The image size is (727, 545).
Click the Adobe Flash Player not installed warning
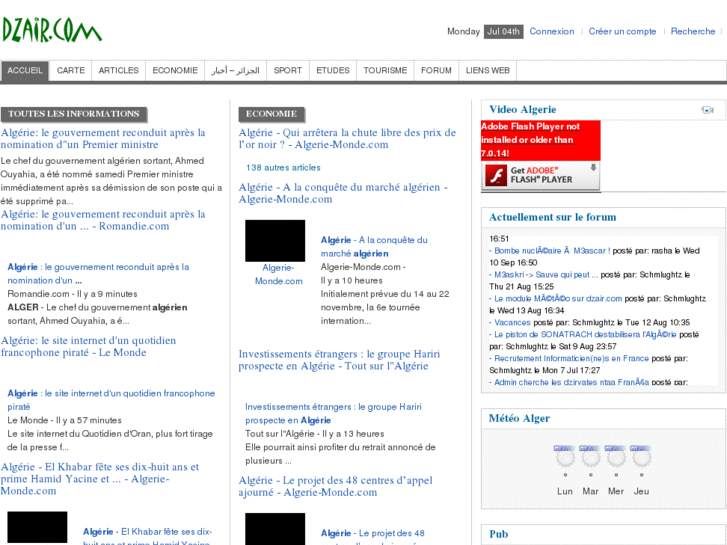[x=541, y=140]
